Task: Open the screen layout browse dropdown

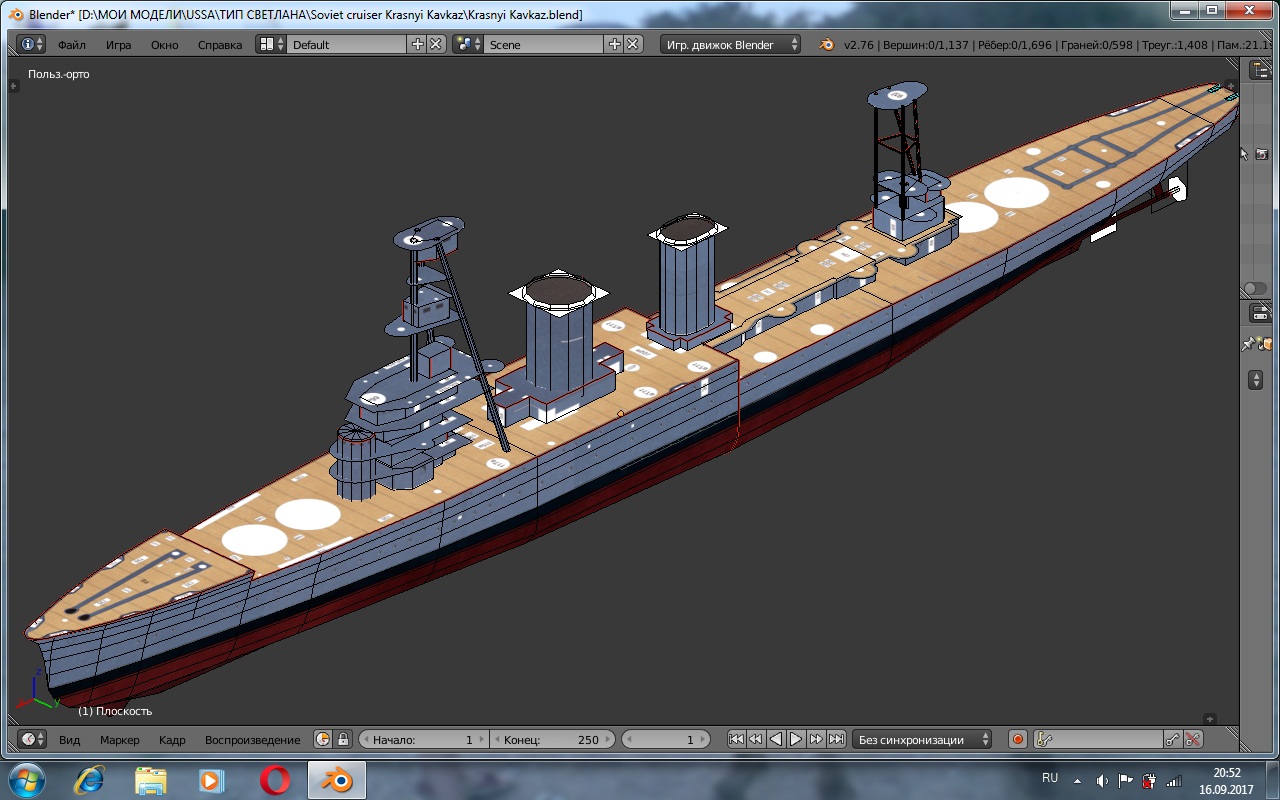Action: (271, 44)
